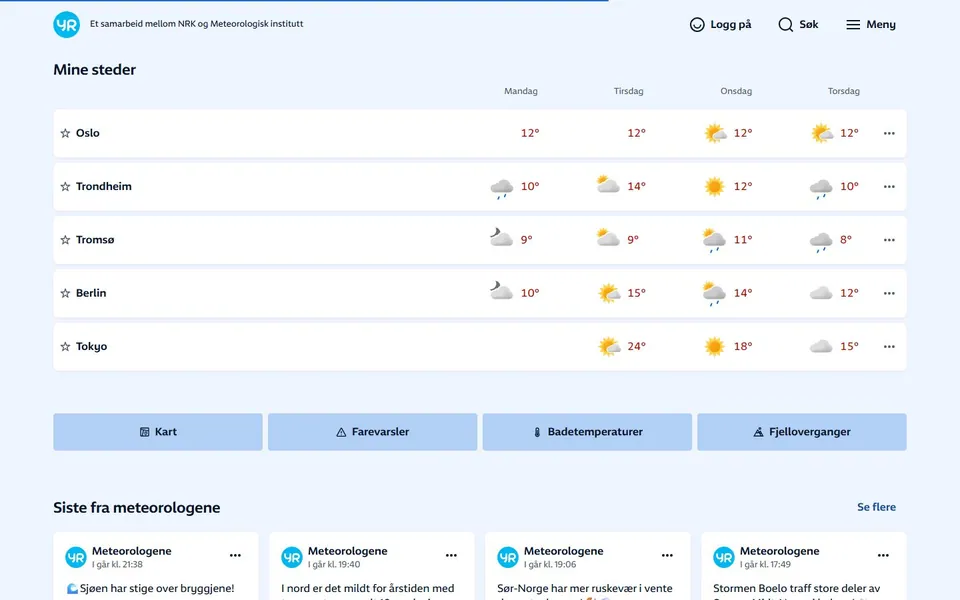Open the Kart map button

tap(158, 432)
